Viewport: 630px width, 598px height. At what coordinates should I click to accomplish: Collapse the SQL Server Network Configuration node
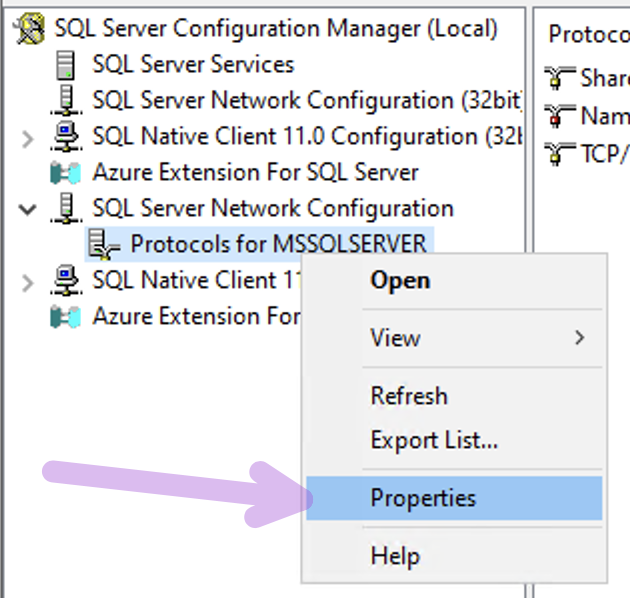click(27, 209)
